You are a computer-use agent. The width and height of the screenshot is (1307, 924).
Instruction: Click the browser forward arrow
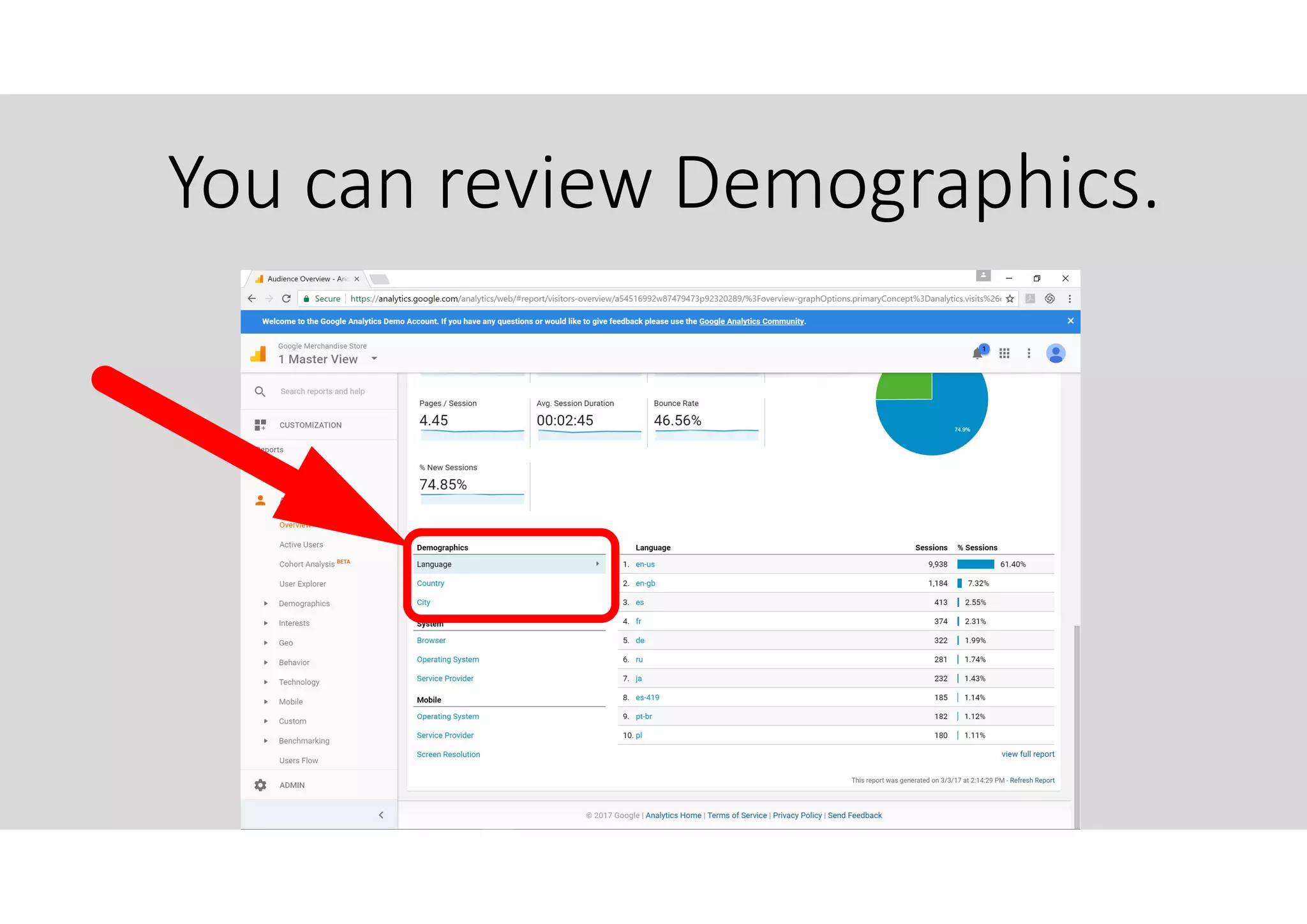[x=269, y=299]
